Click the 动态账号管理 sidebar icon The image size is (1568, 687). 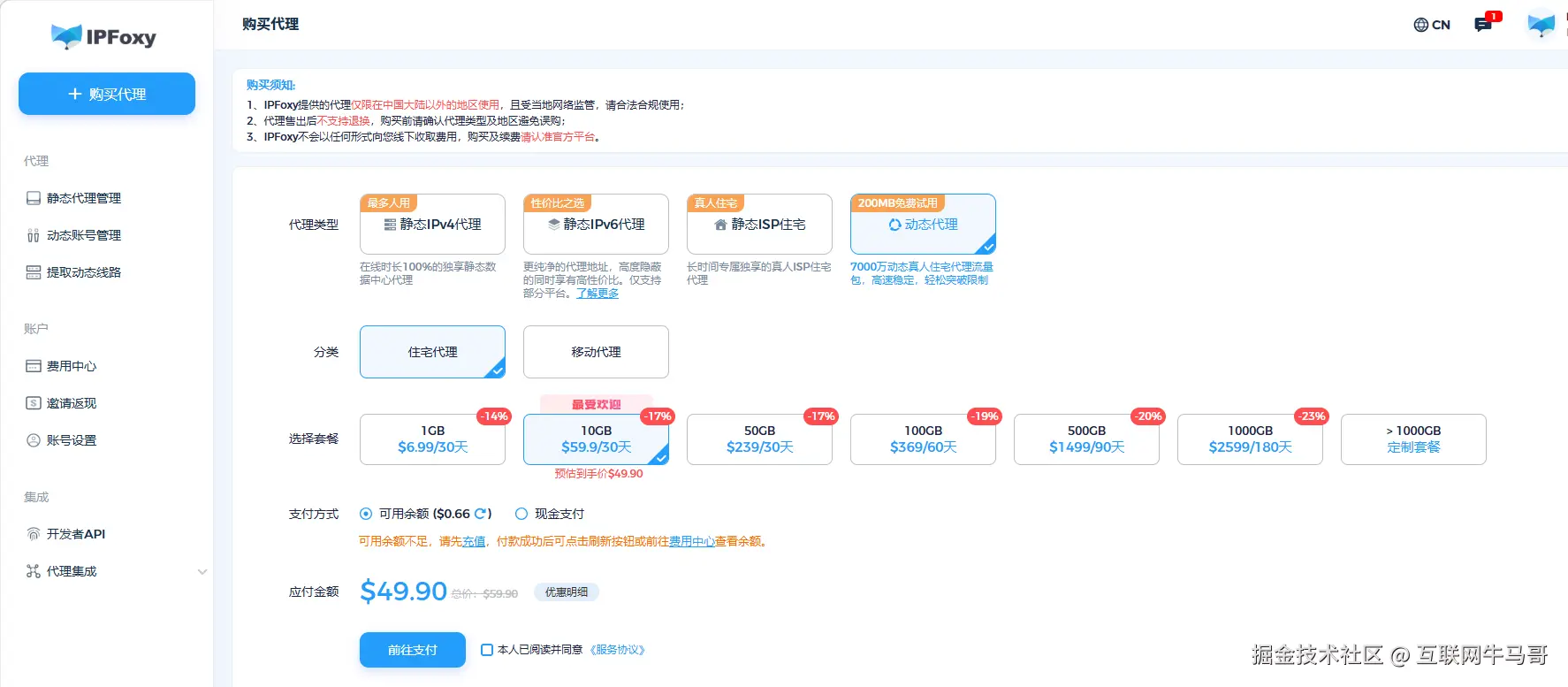coord(34,235)
